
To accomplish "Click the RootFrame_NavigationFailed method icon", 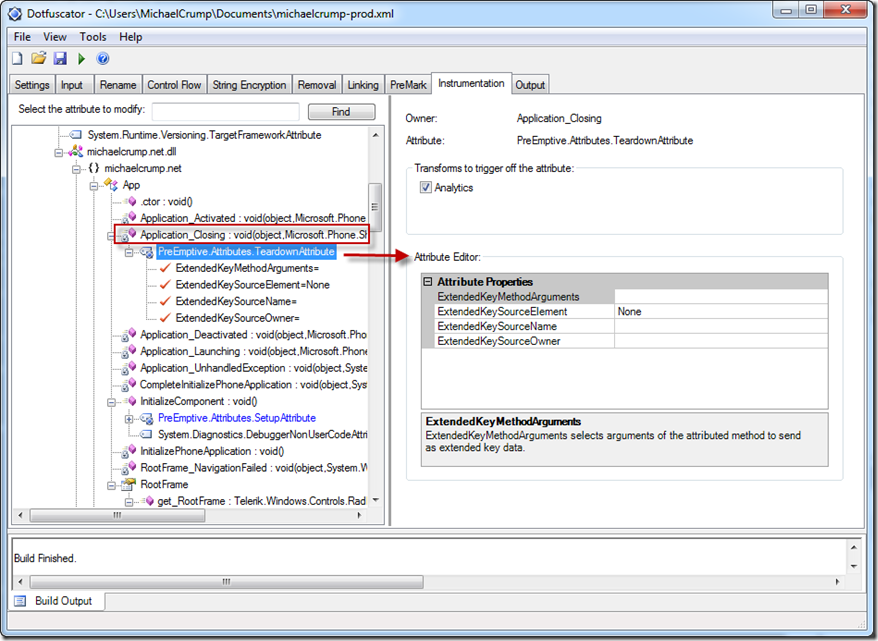I will tap(129, 467).
